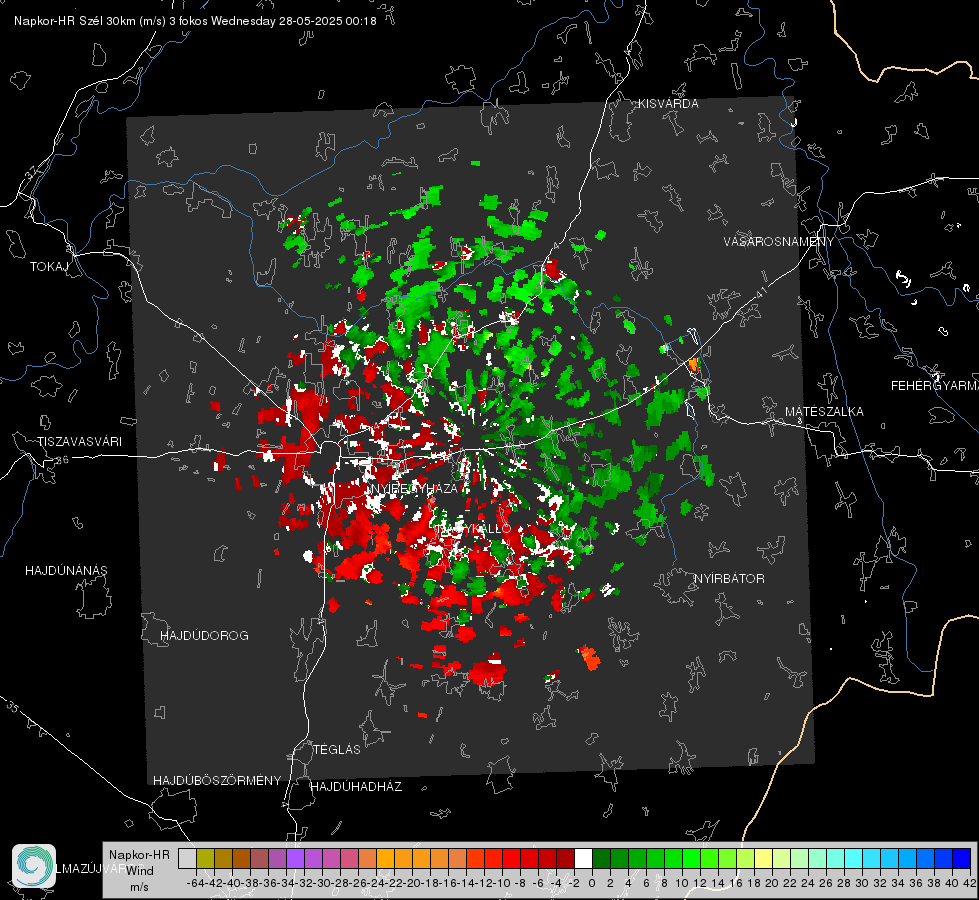This screenshot has height=900, width=979.
Task: Select the HAJDÚDOROG city label
Action: pos(204,635)
